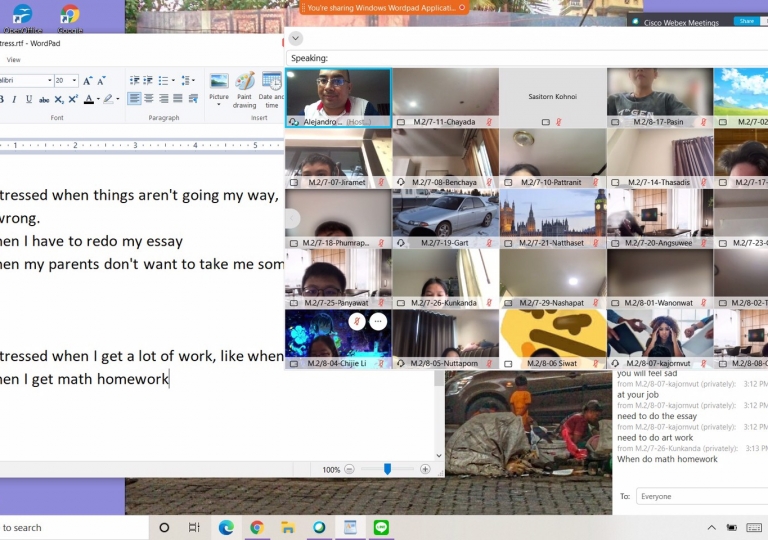Move the WordPad zoom slider handle
This screenshot has width=768, height=540.
point(387,469)
